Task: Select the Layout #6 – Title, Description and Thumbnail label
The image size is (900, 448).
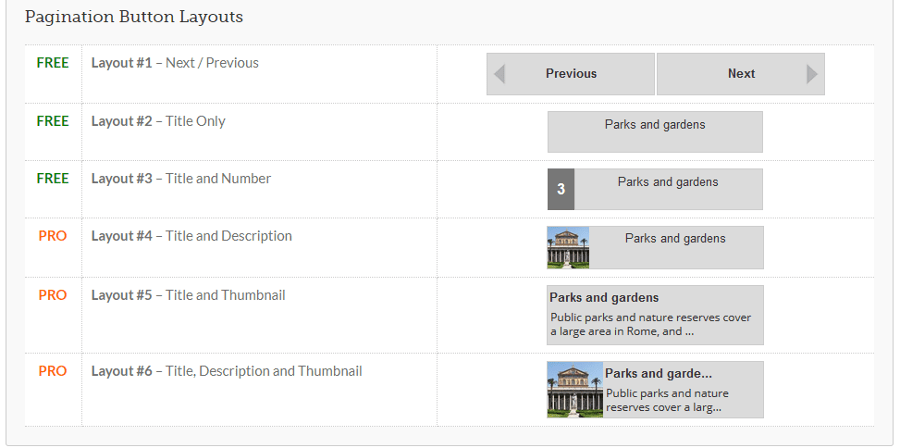Action: click(227, 371)
